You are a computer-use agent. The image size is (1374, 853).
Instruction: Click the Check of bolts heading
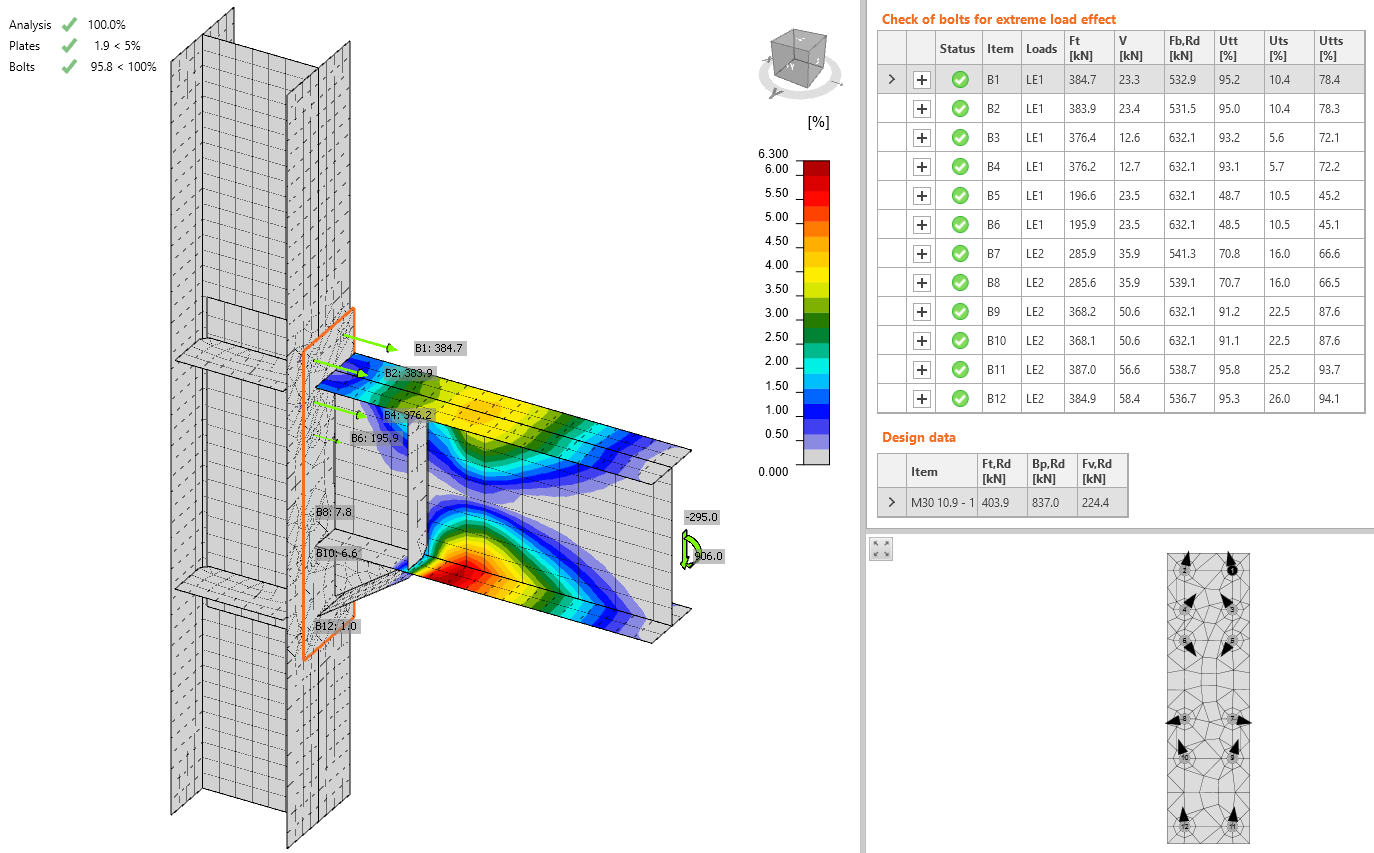[1000, 18]
